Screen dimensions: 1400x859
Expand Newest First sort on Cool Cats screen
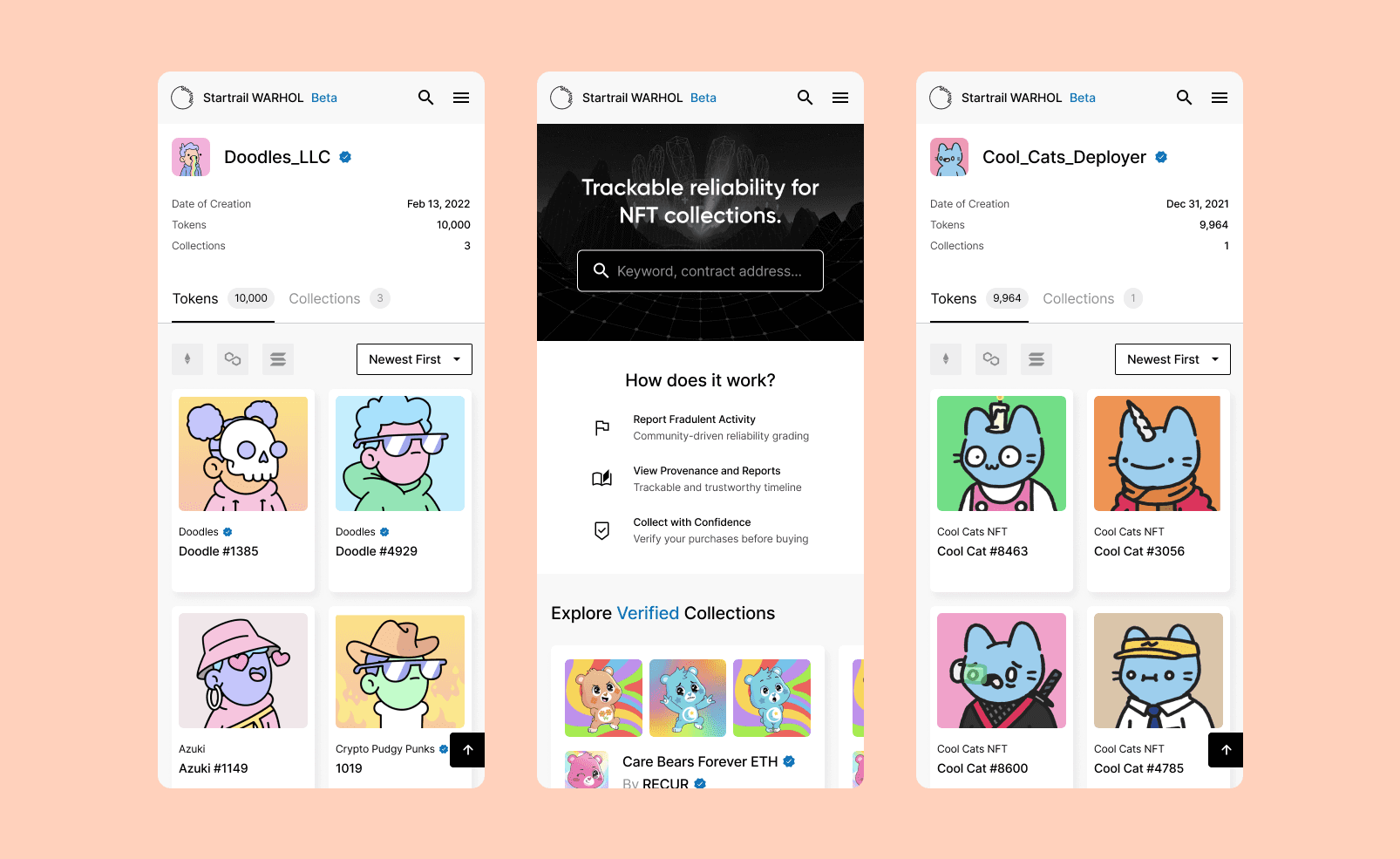click(x=1172, y=359)
